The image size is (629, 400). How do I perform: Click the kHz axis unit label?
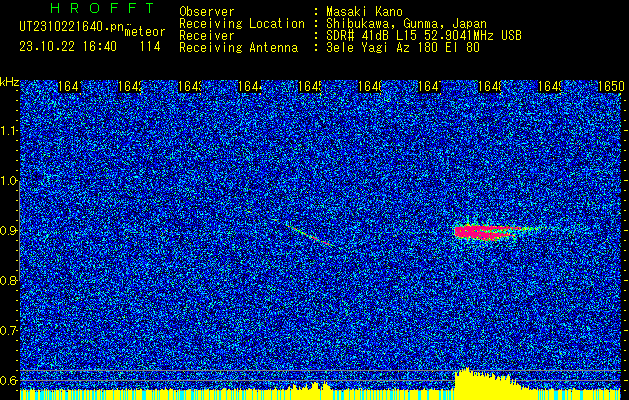[x=9, y=81]
